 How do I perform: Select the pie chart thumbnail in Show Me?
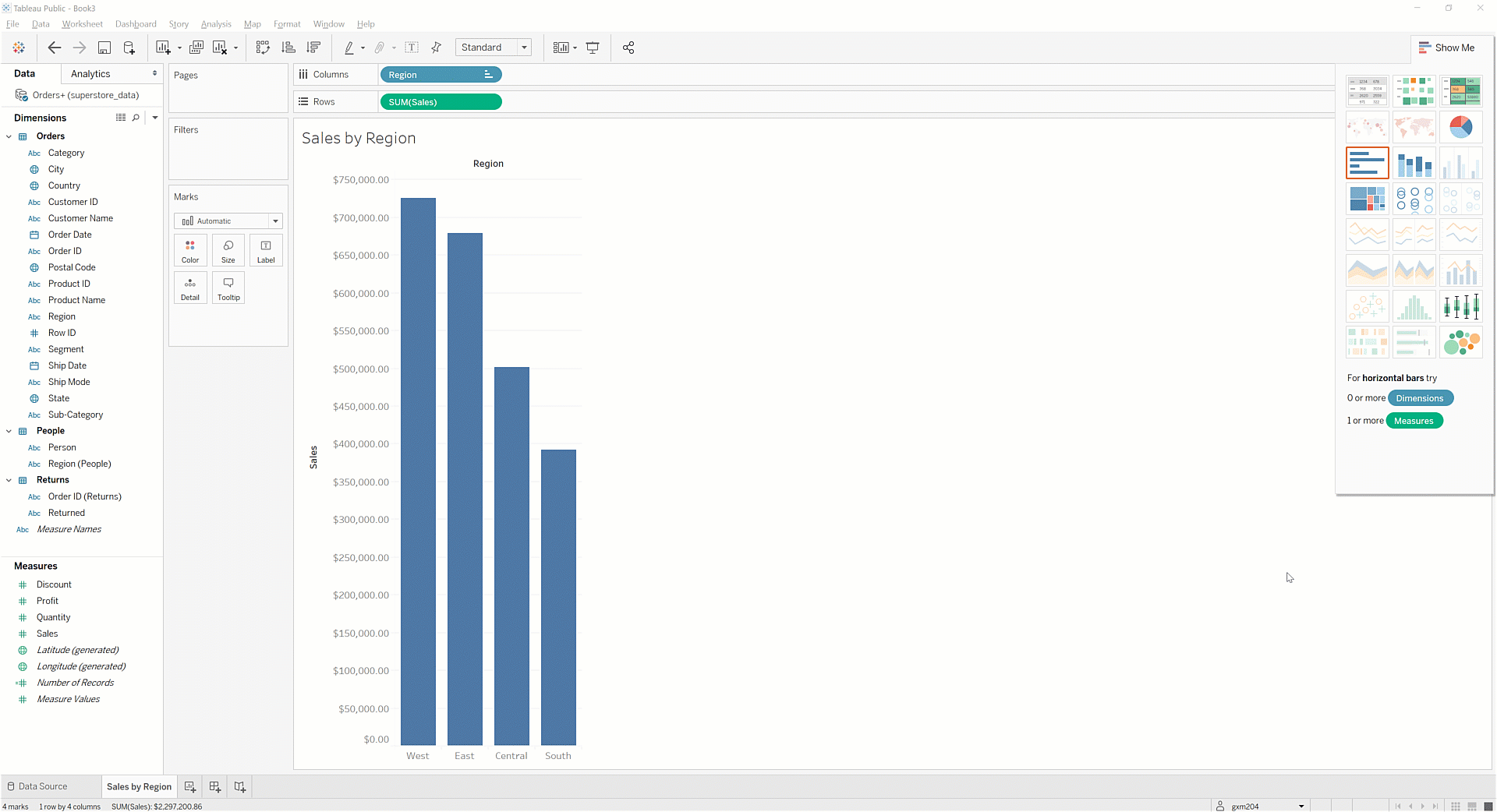click(1460, 127)
